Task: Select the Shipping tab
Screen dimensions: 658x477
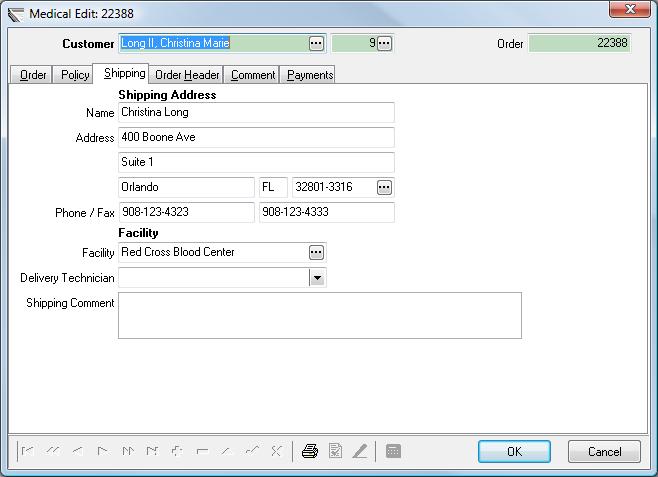Action: [x=121, y=73]
